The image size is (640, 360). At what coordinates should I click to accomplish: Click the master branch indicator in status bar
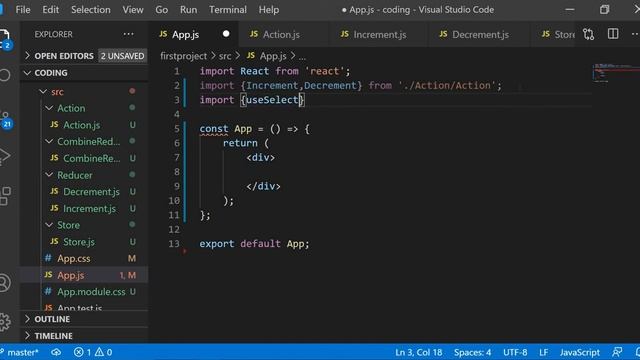[20, 352]
